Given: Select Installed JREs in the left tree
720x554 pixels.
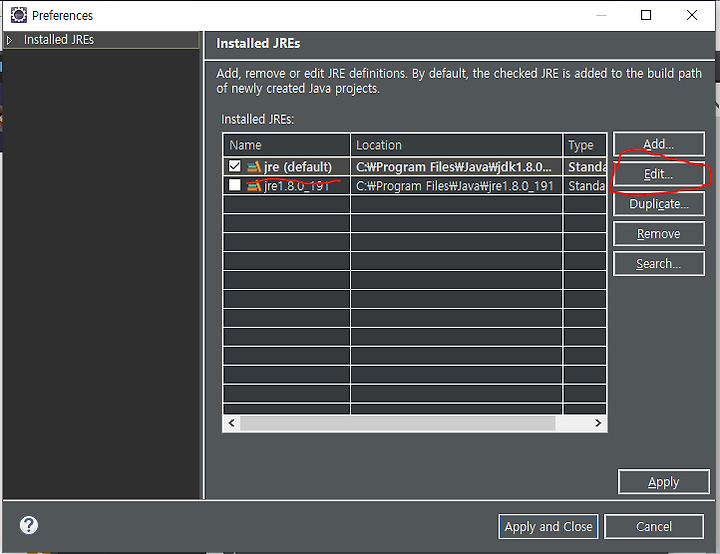Looking at the screenshot, I should [59, 40].
